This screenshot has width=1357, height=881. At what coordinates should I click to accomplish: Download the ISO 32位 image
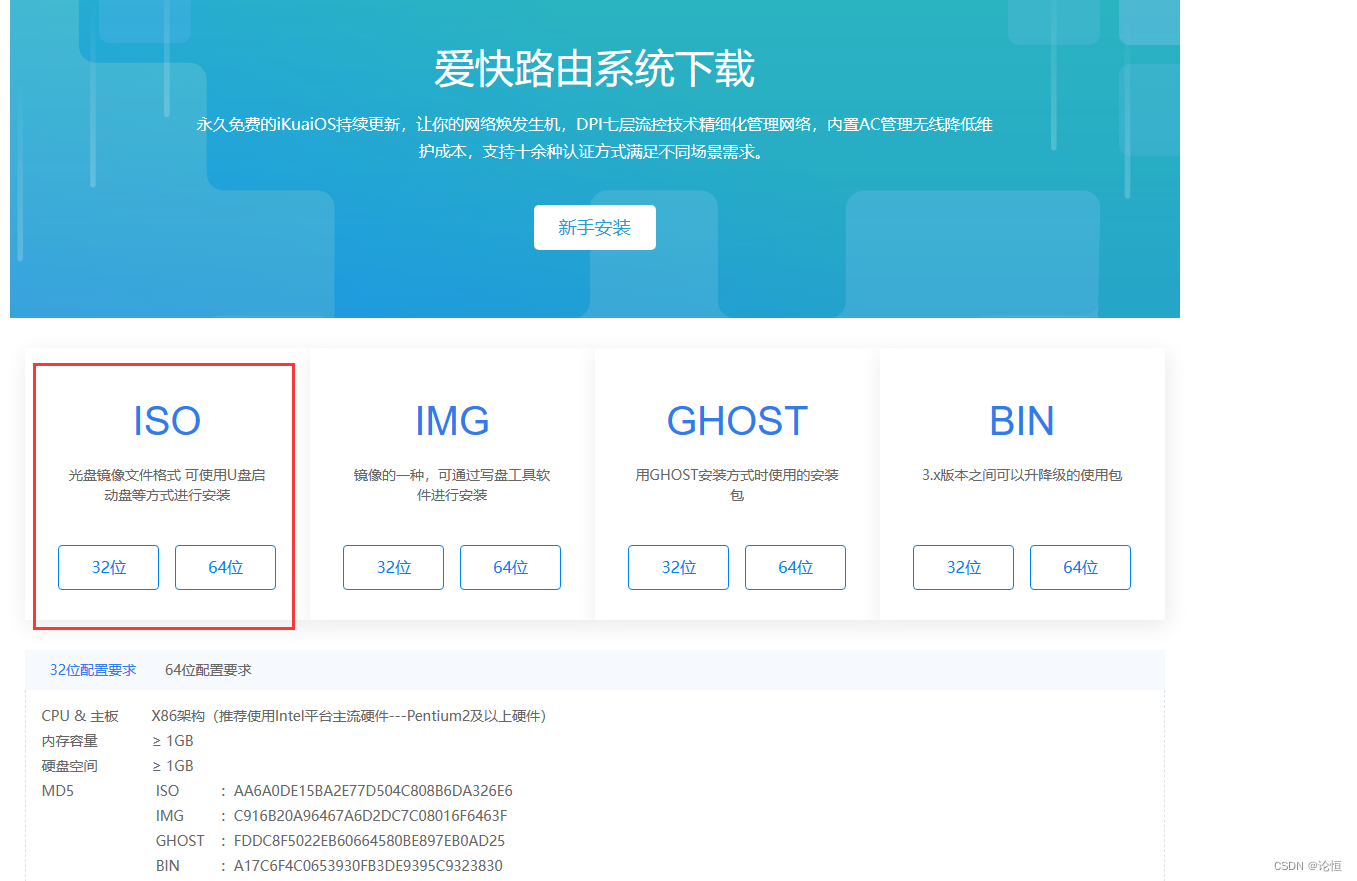coord(108,567)
